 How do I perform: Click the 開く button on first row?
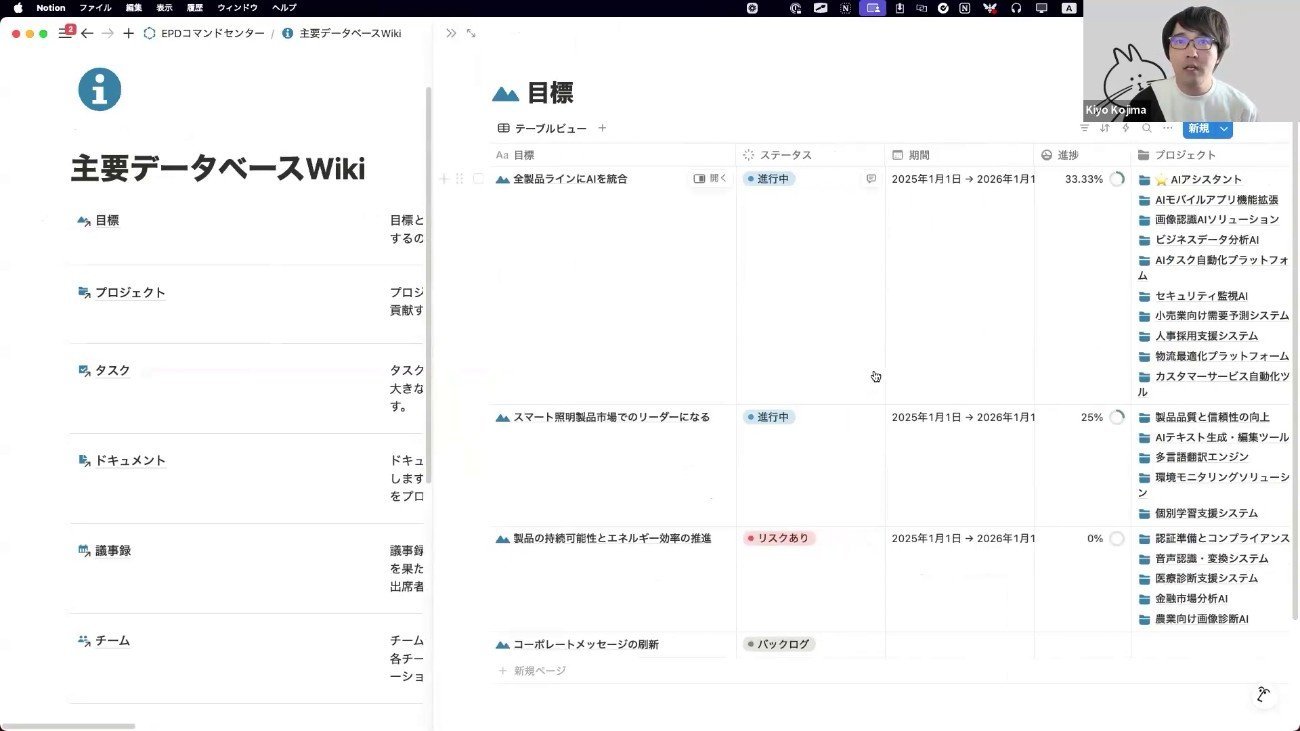coord(711,179)
